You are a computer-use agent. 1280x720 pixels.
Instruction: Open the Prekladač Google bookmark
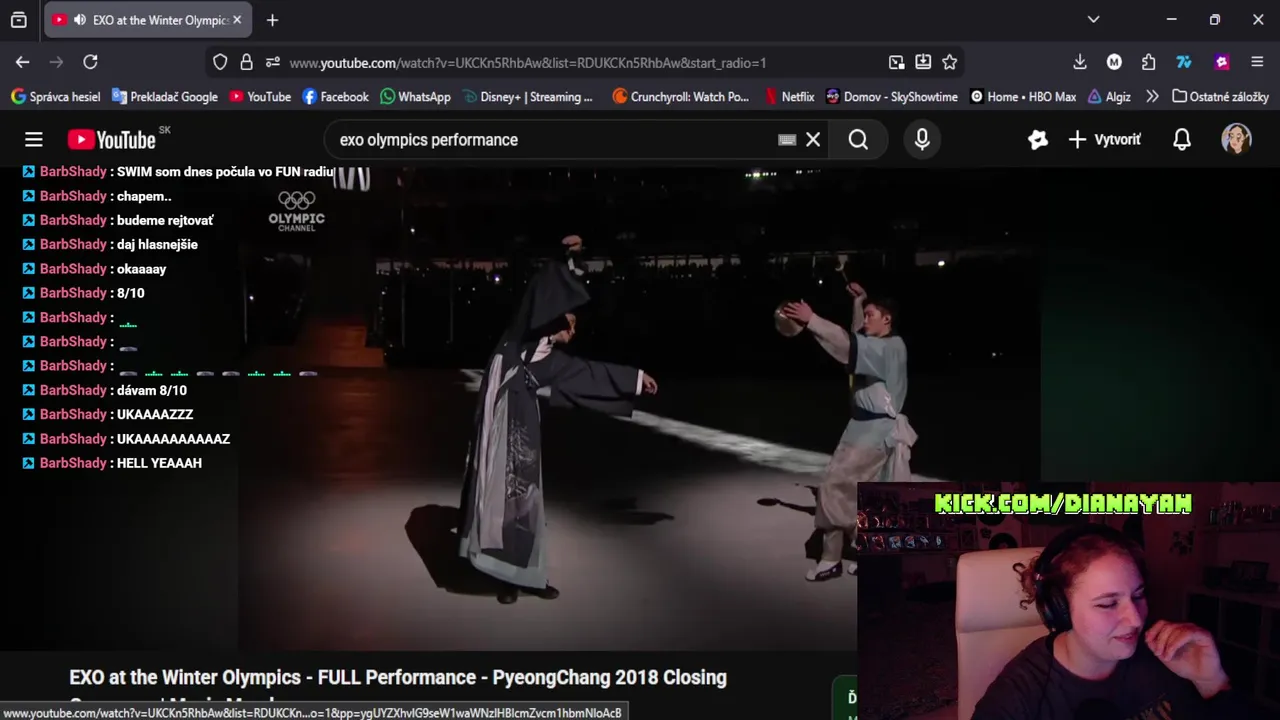point(165,97)
